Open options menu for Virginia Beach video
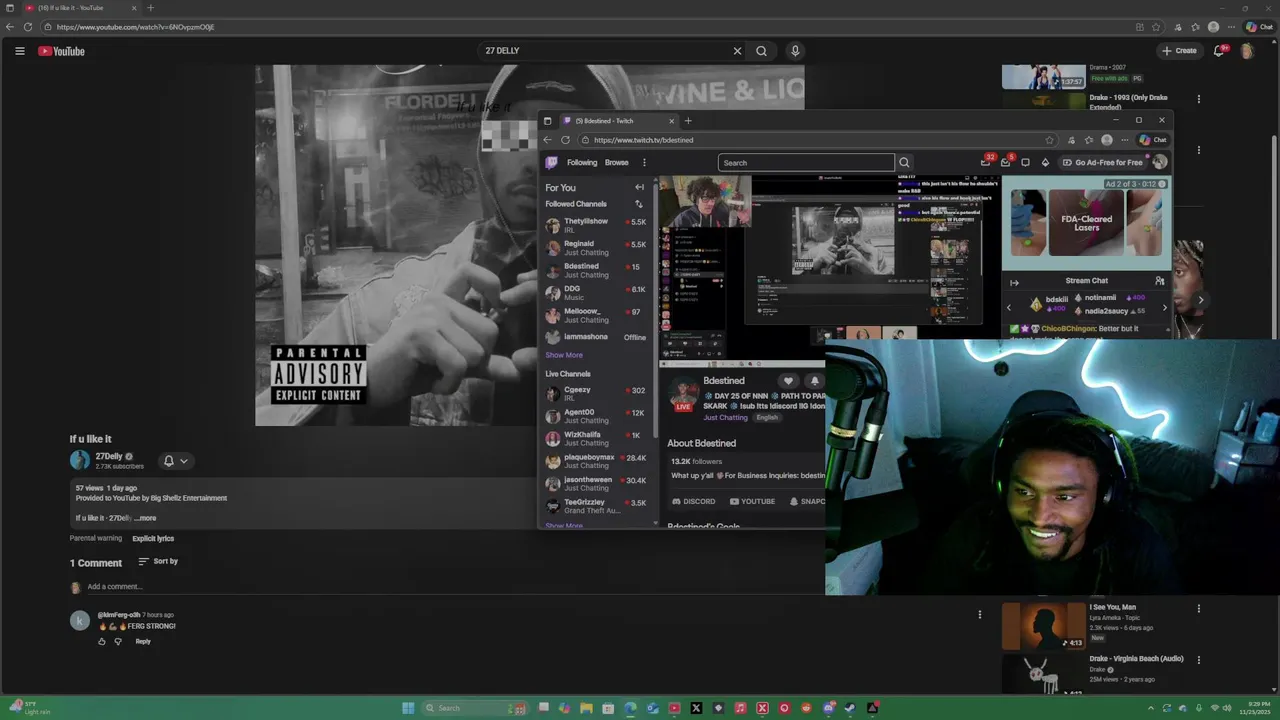Viewport: 1280px width, 720px height. (1198, 660)
